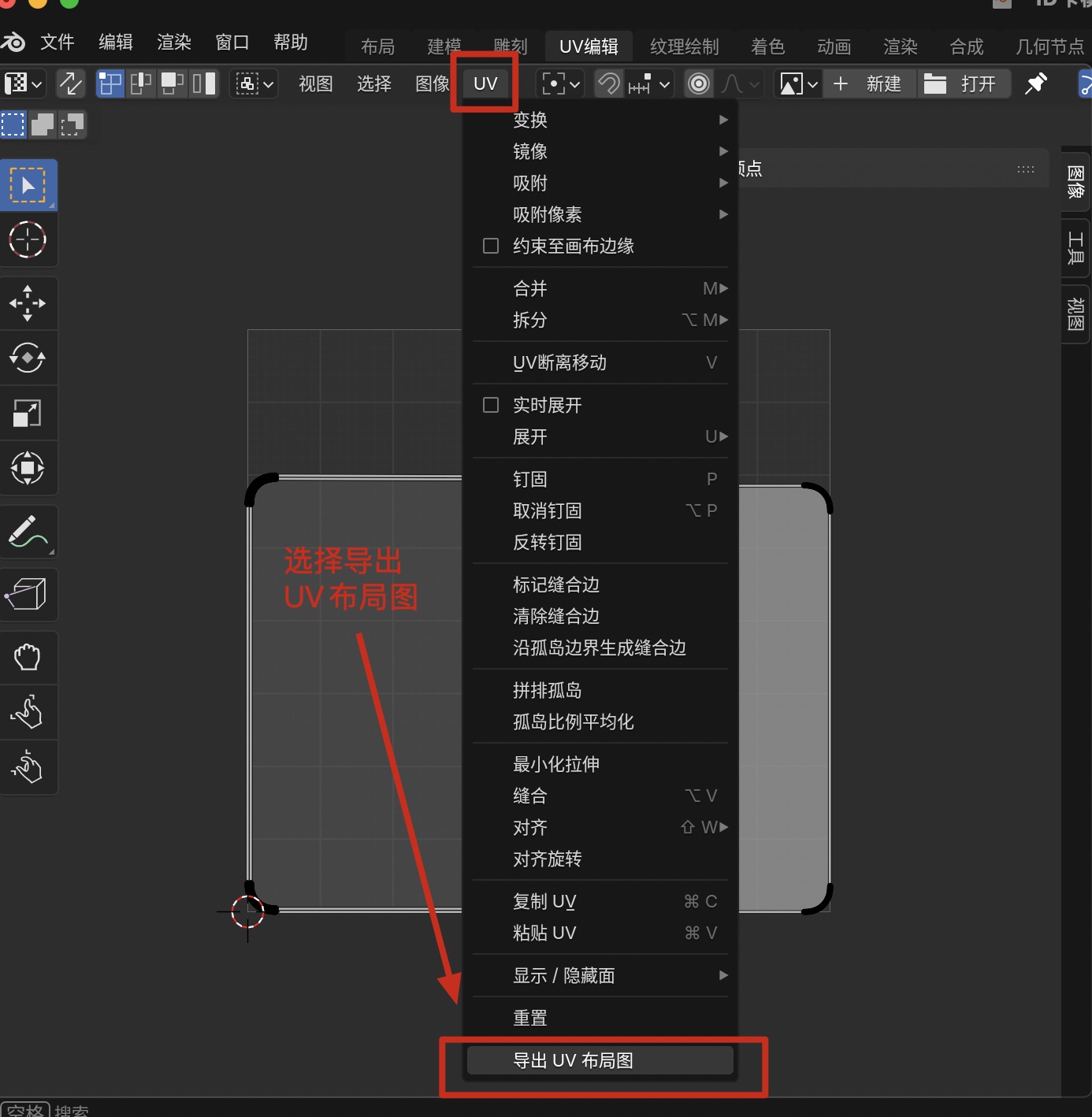The height and width of the screenshot is (1117, 1092).
Task: Select the Box Select tool
Action: [28, 186]
